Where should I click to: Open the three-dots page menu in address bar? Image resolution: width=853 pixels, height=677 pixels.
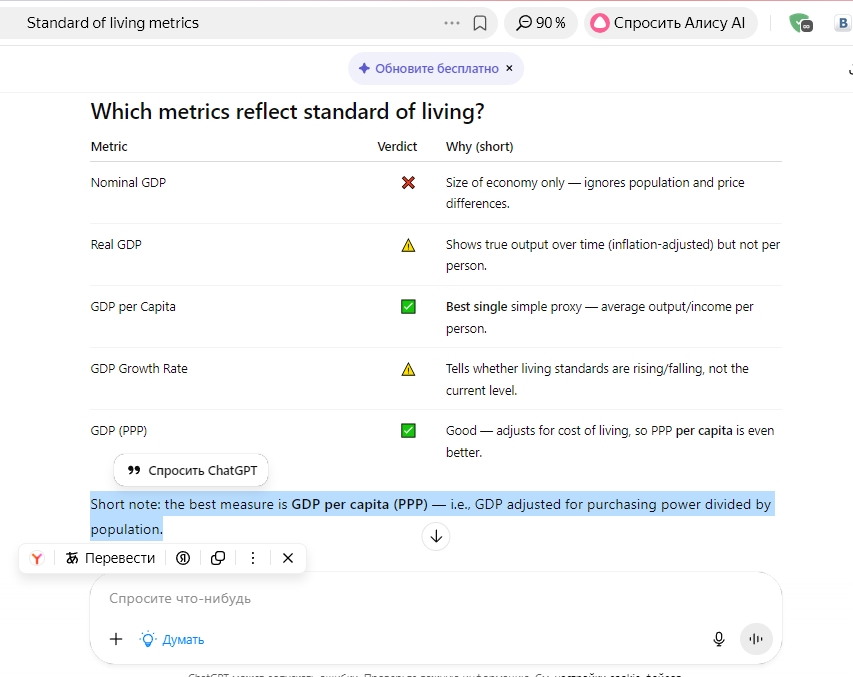point(452,23)
